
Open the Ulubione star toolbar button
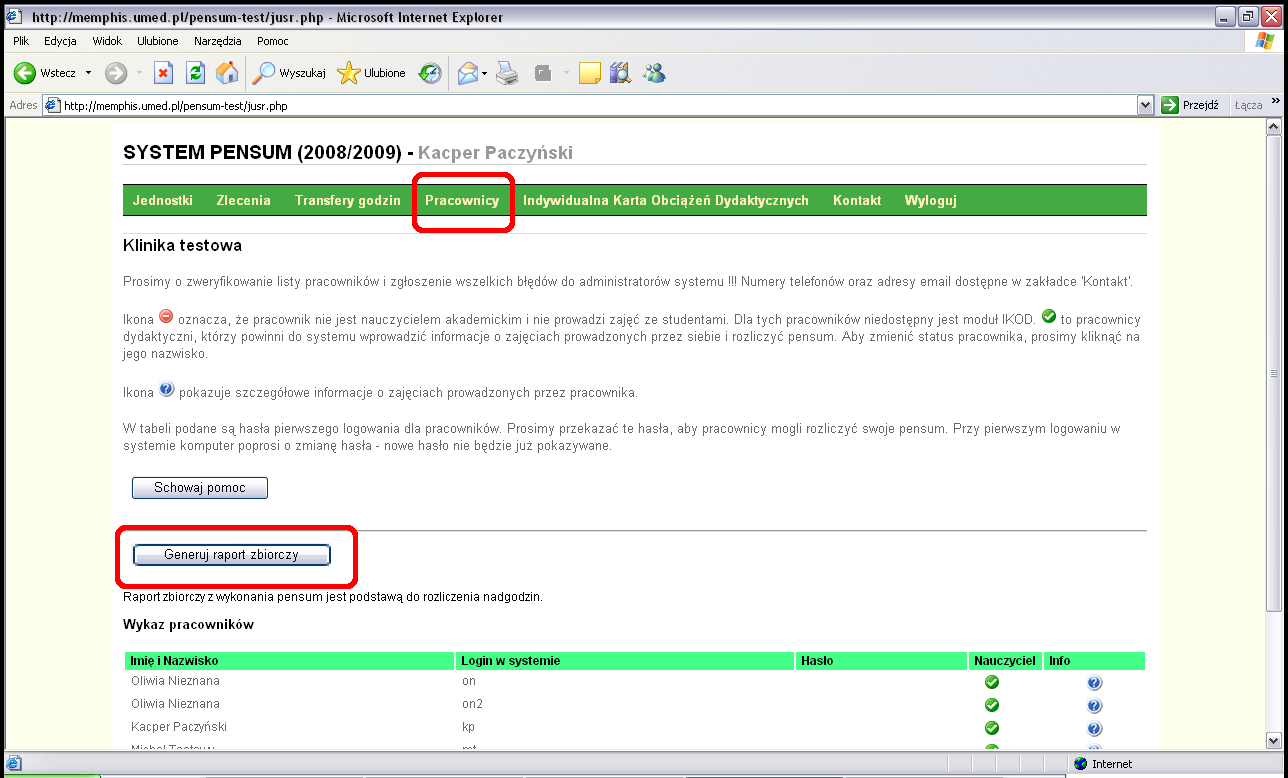click(372, 73)
